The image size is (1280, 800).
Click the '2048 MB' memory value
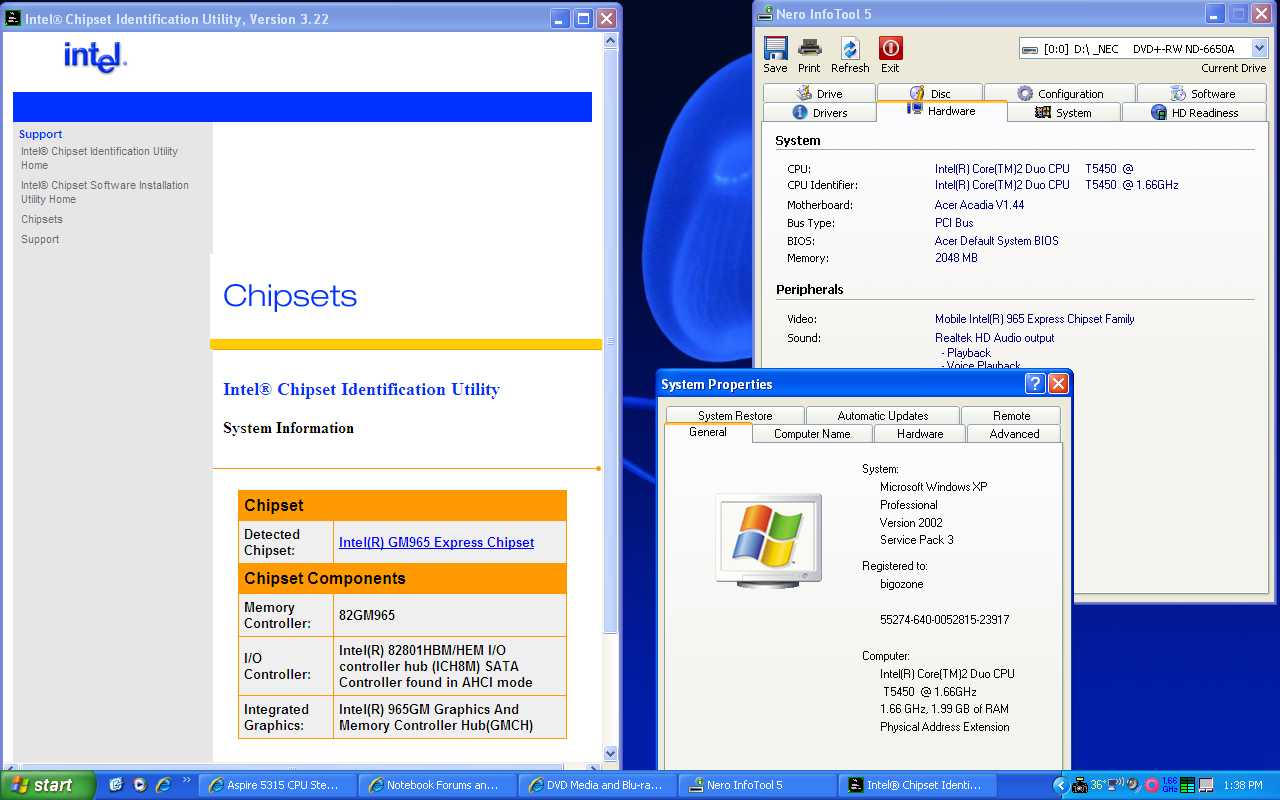(956, 258)
